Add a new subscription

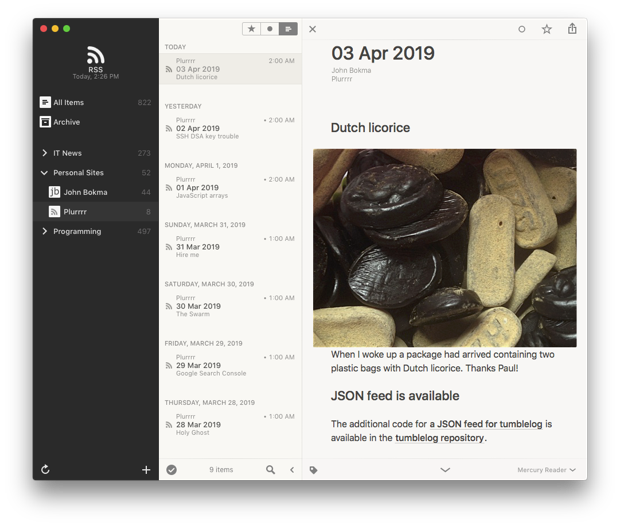click(146, 470)
